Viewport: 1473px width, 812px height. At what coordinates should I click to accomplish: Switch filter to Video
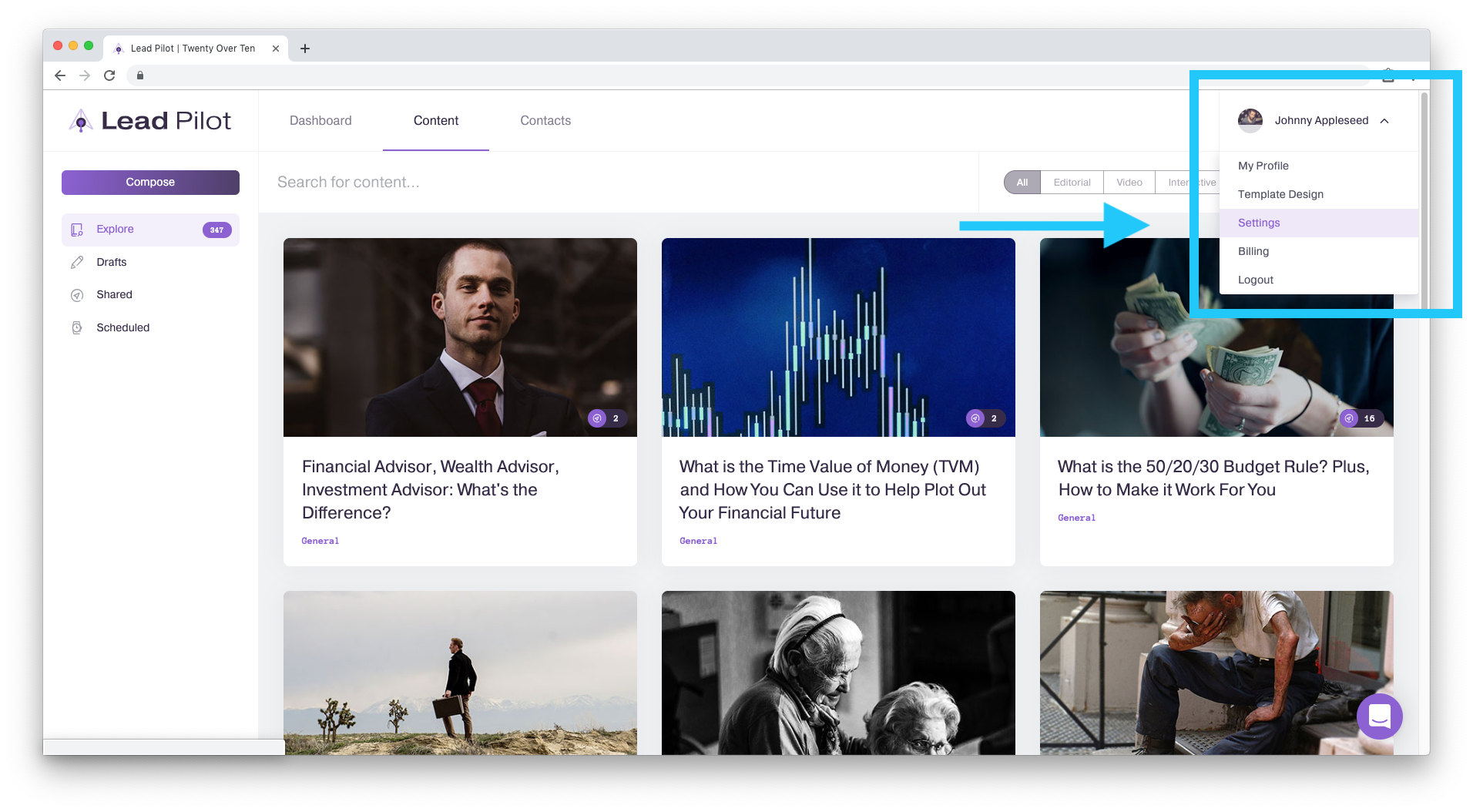click(x=1129, y=183)
